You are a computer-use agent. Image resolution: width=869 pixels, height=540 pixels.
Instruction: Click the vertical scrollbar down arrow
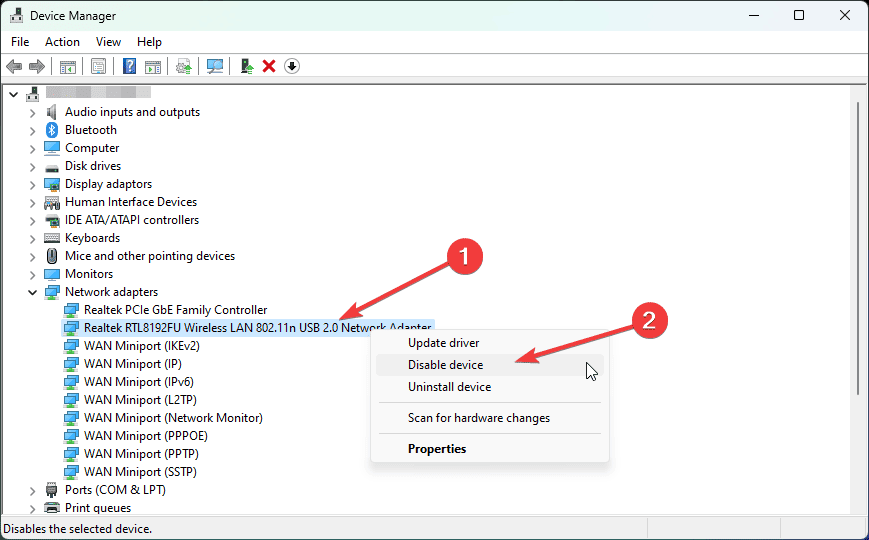859,508
